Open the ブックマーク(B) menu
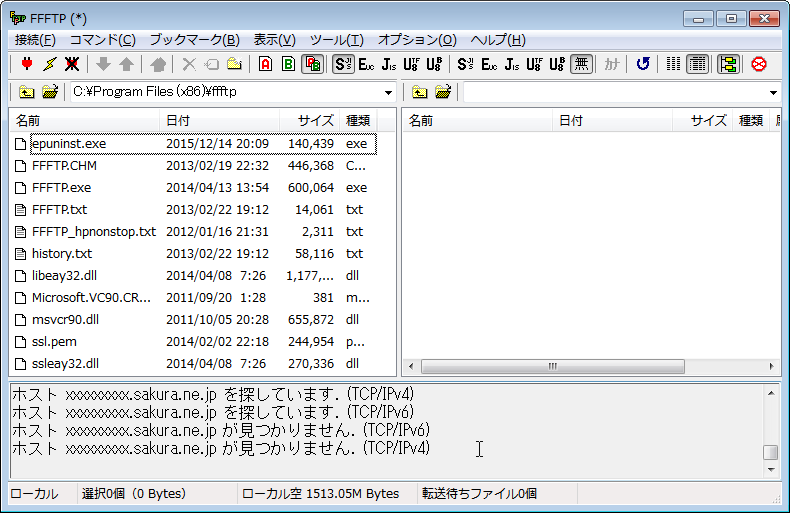790x513 pixels. [x=194, y=40]
